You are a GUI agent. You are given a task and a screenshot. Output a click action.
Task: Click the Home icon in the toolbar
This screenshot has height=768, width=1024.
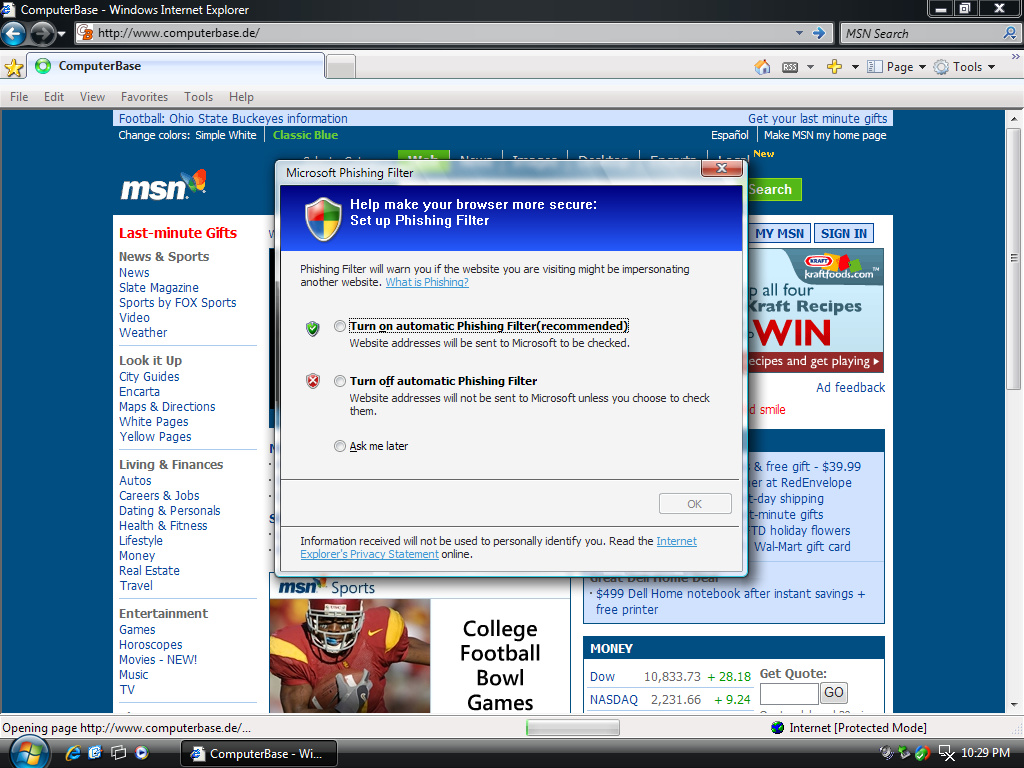[x=762, y=67]
